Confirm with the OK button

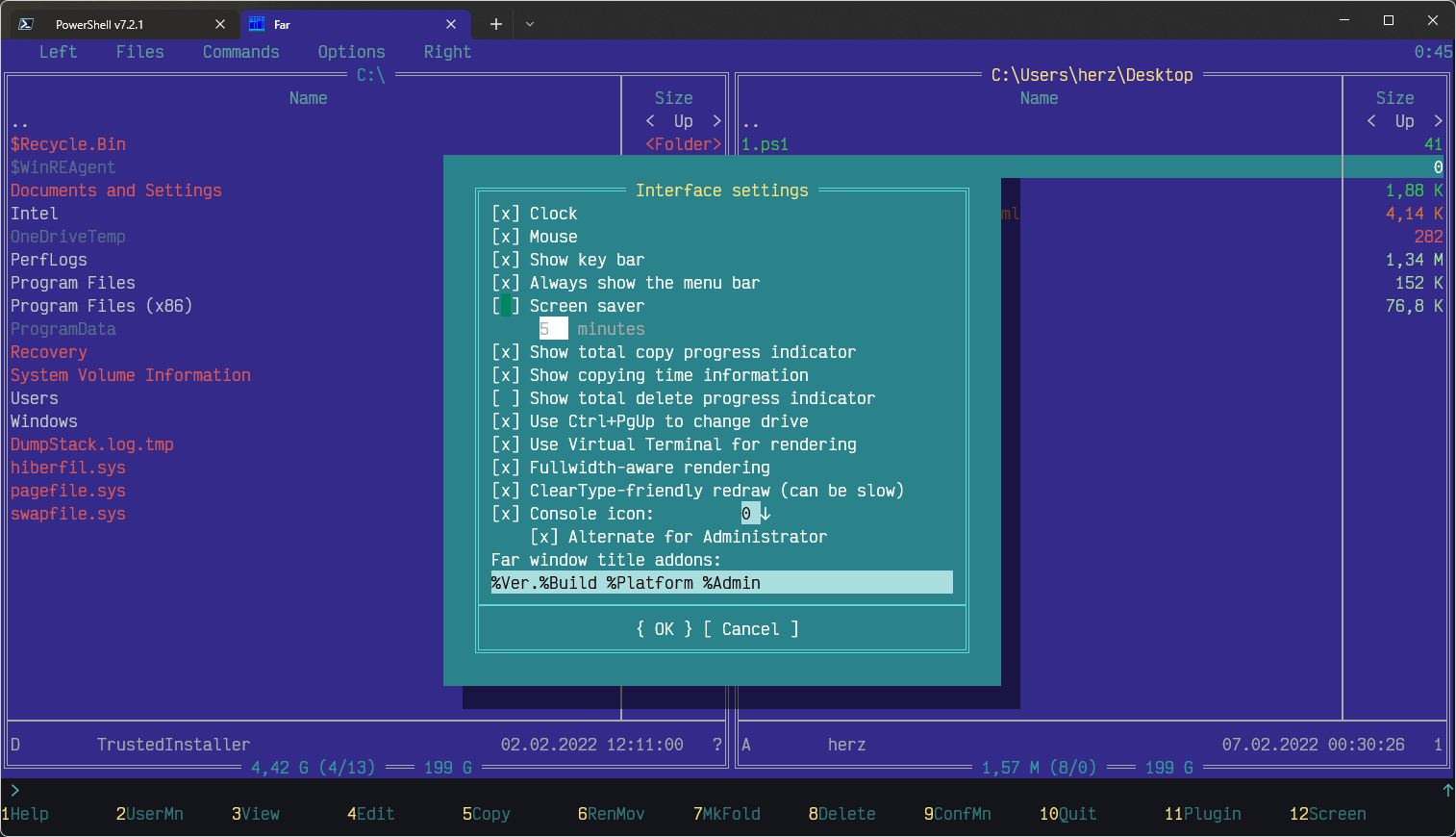[x=665, y=629]
